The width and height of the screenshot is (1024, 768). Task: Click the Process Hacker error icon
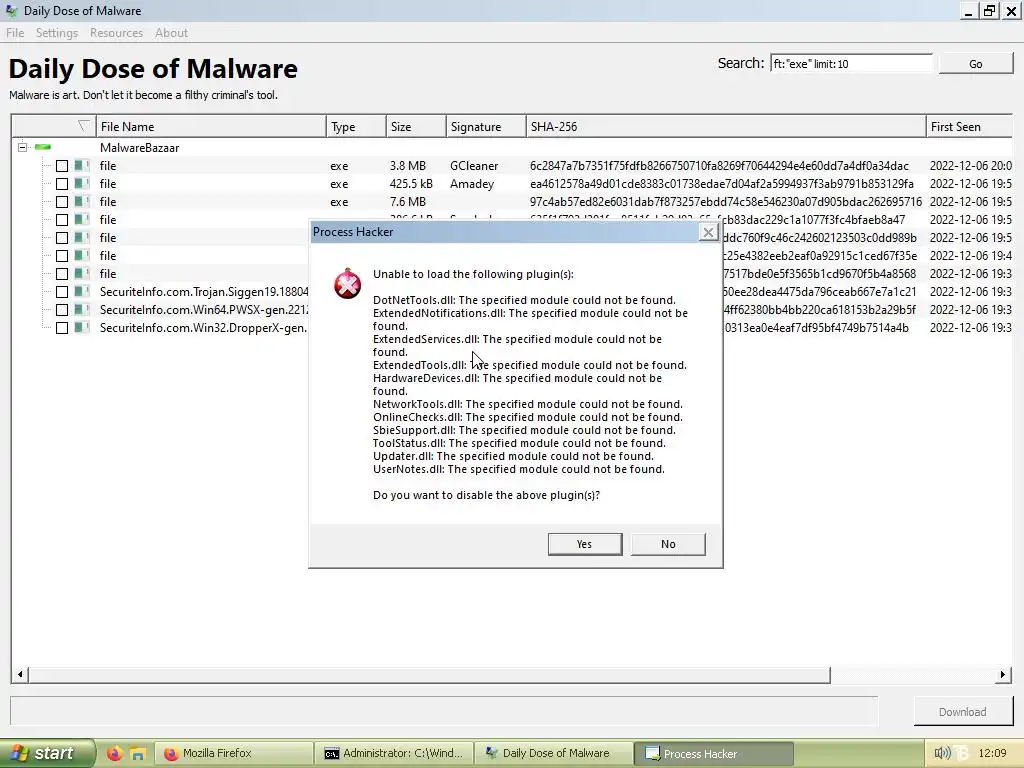coord(347,284)
